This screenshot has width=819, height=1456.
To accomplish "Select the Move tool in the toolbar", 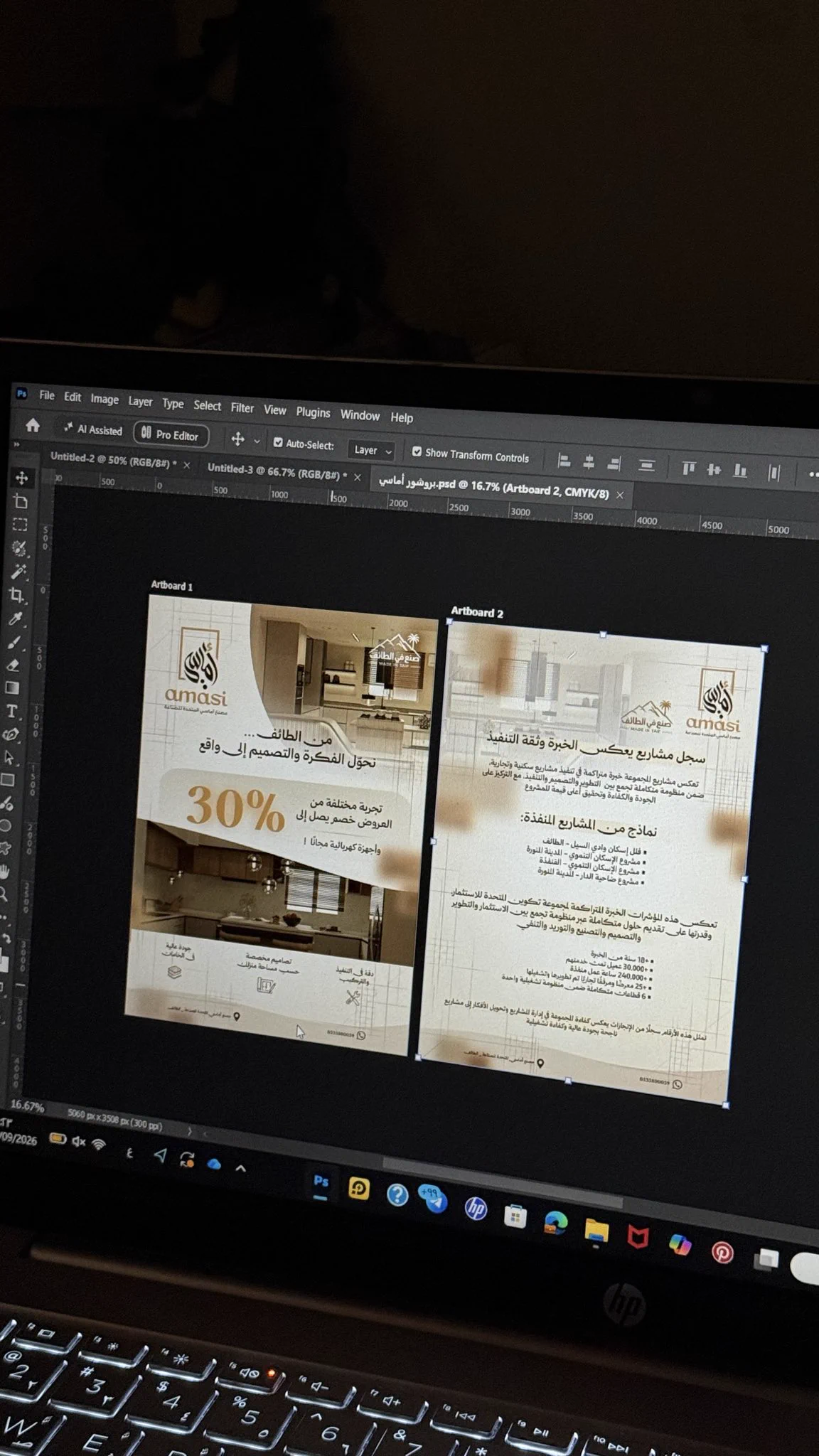I will [21, 478].
